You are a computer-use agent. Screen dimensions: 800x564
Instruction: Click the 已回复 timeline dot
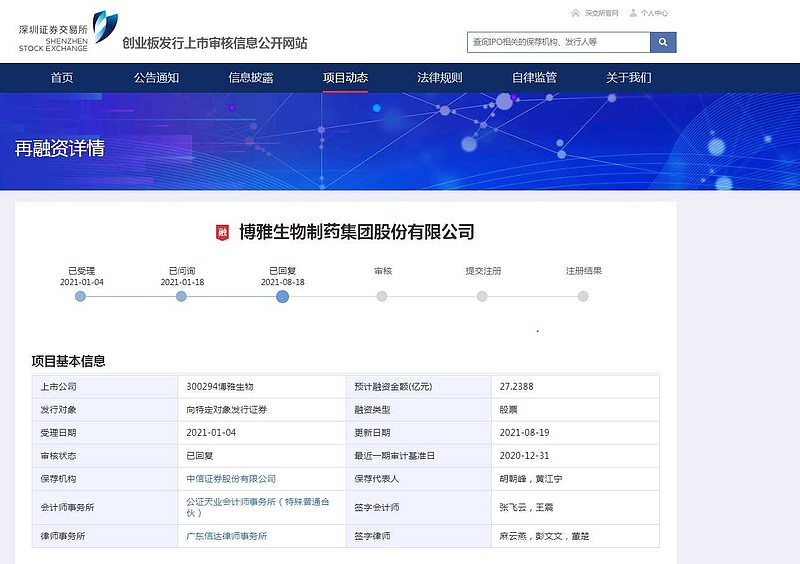click(282, 297)
